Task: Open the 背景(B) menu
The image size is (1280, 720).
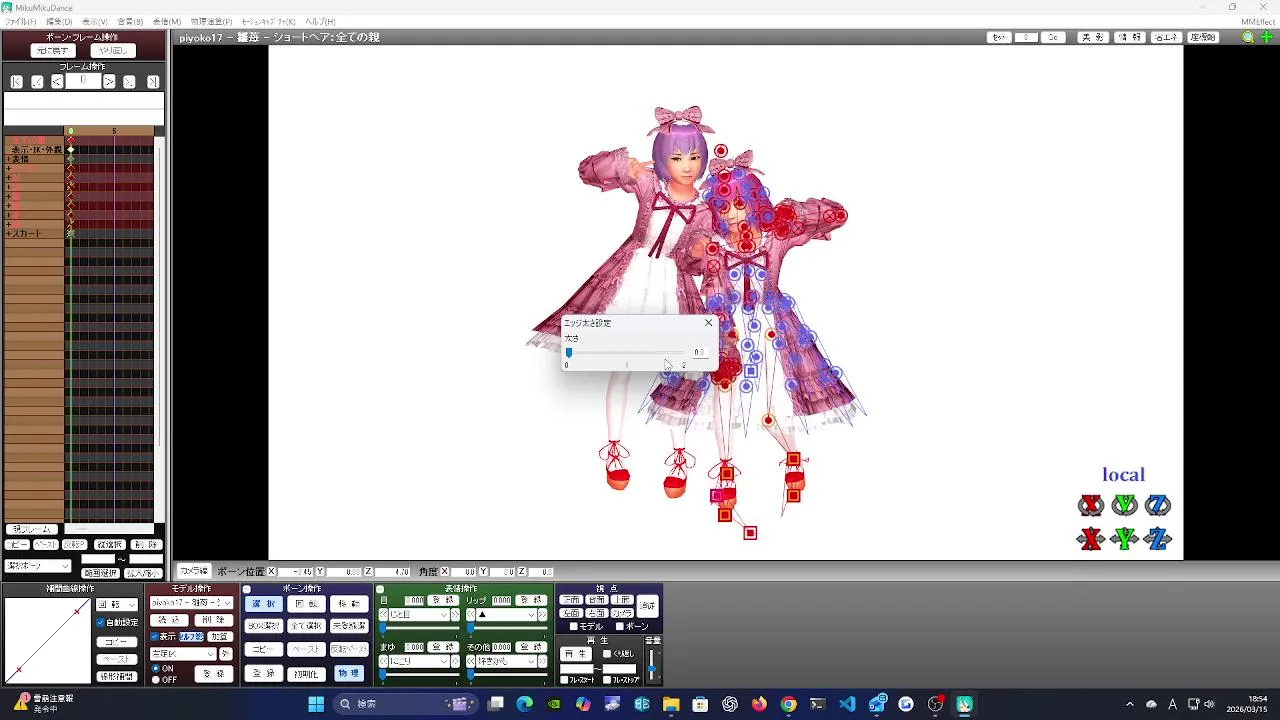Action: click(x=130, y=22)
